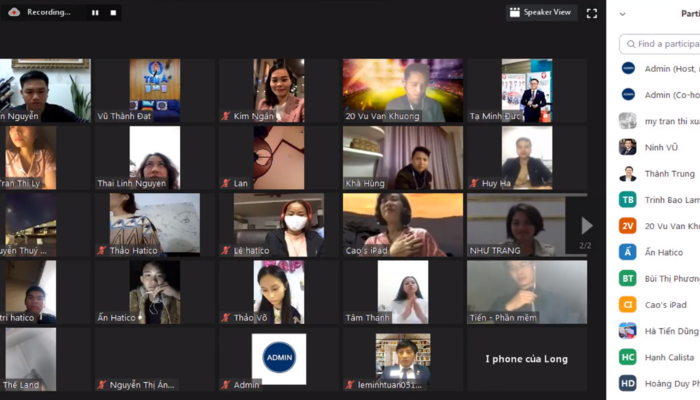Click the cloud recording indicator icon
This screenshot has height=400, width=700.
[x=13, y=12]
